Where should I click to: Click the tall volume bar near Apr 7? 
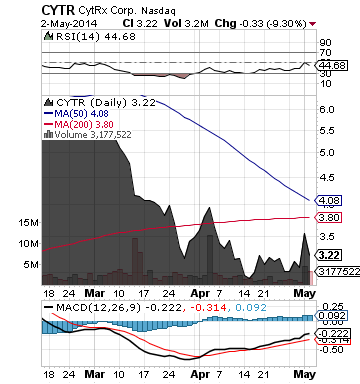coord(210,260)
